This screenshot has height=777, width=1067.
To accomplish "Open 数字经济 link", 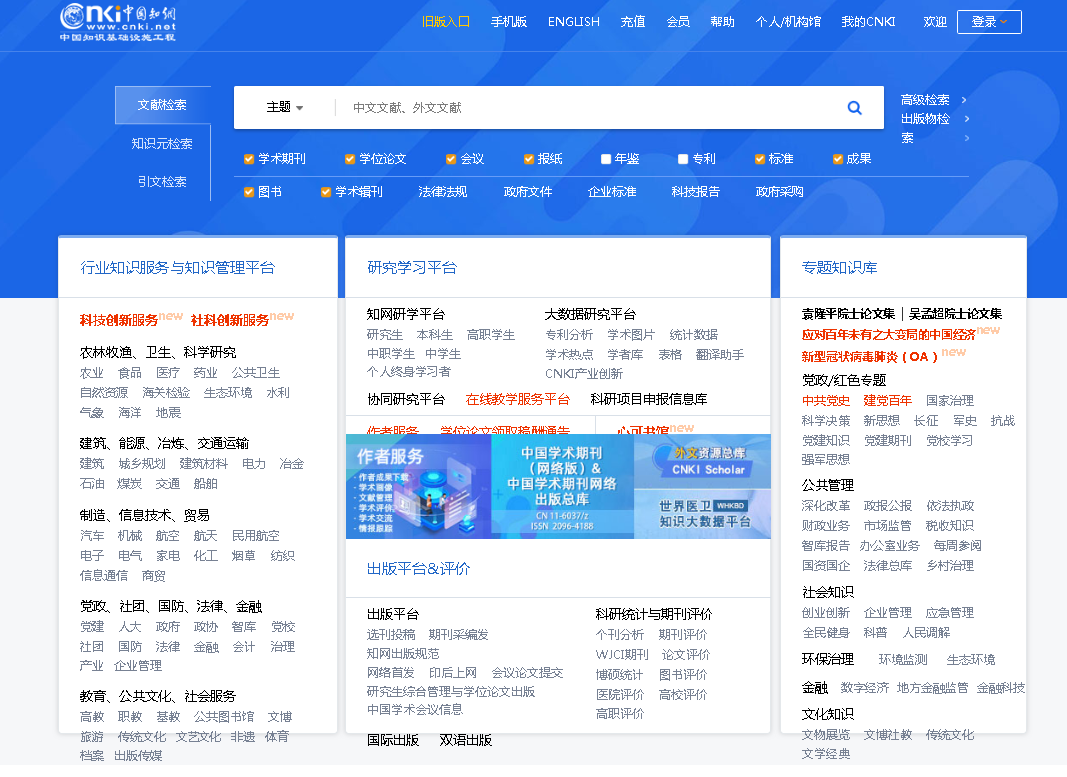I will (x=864, y=688).
